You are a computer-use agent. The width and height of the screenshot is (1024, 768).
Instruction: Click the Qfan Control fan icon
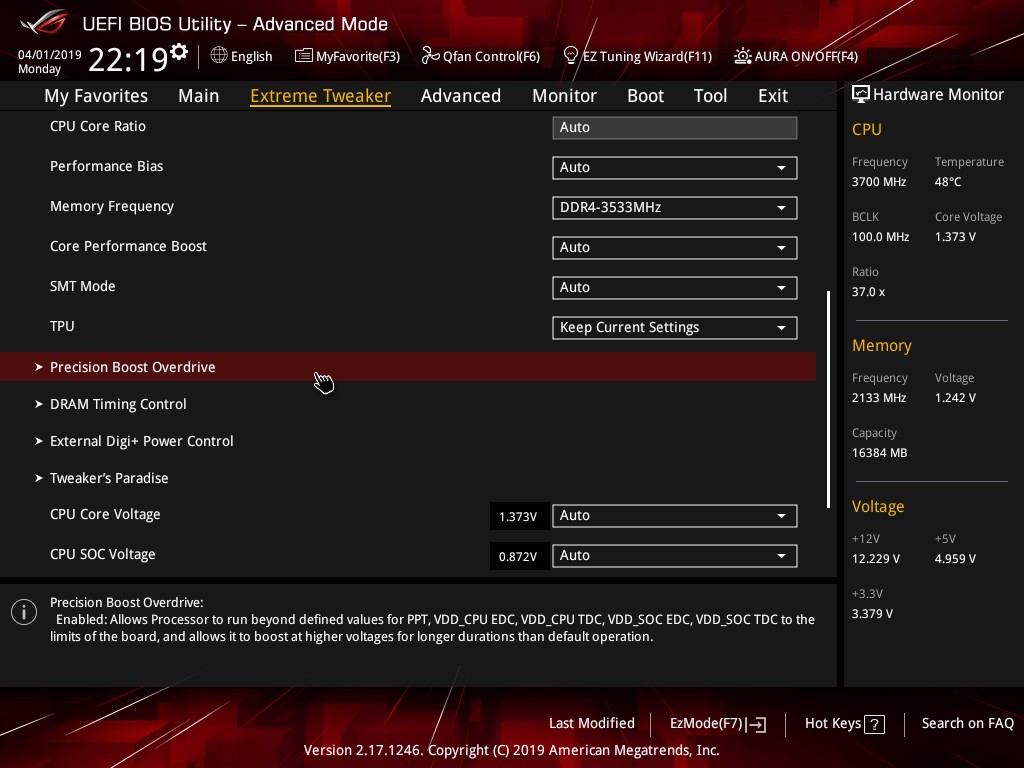(430, 56)
